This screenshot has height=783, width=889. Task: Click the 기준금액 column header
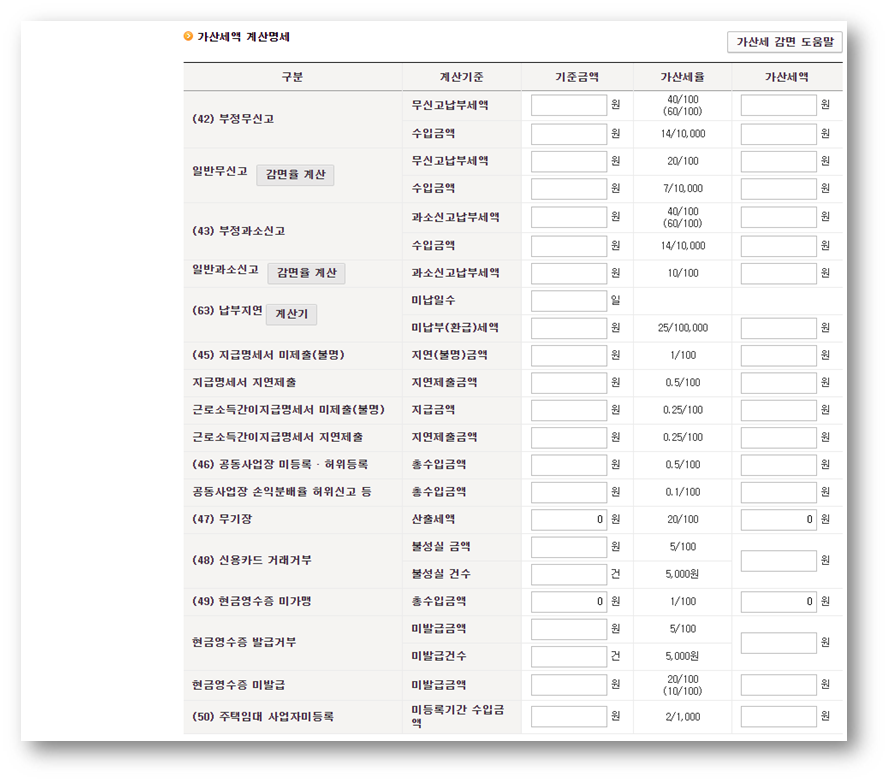click(x=577, y=77)
